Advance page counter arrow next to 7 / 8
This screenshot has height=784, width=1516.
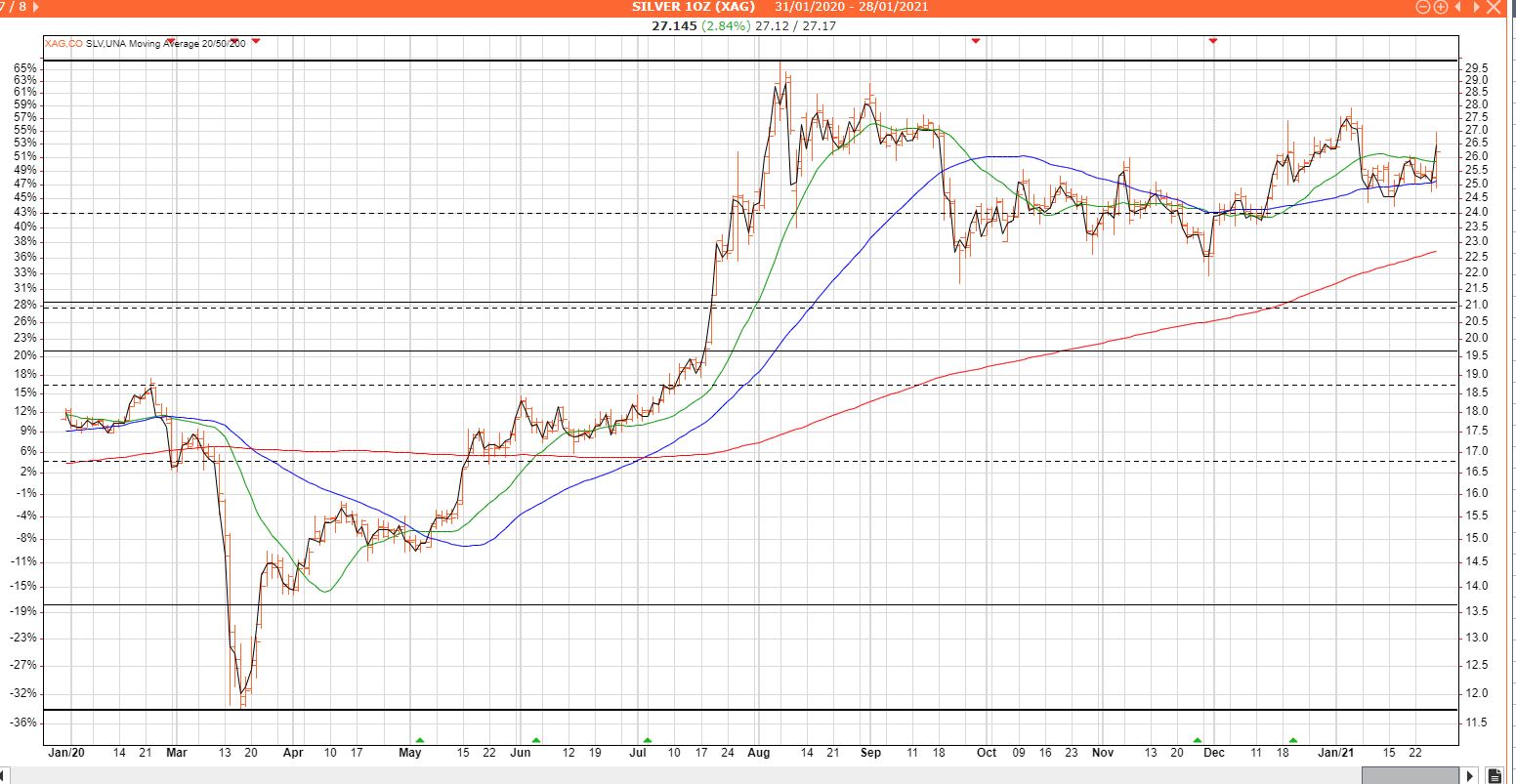(x=36, y=7)
